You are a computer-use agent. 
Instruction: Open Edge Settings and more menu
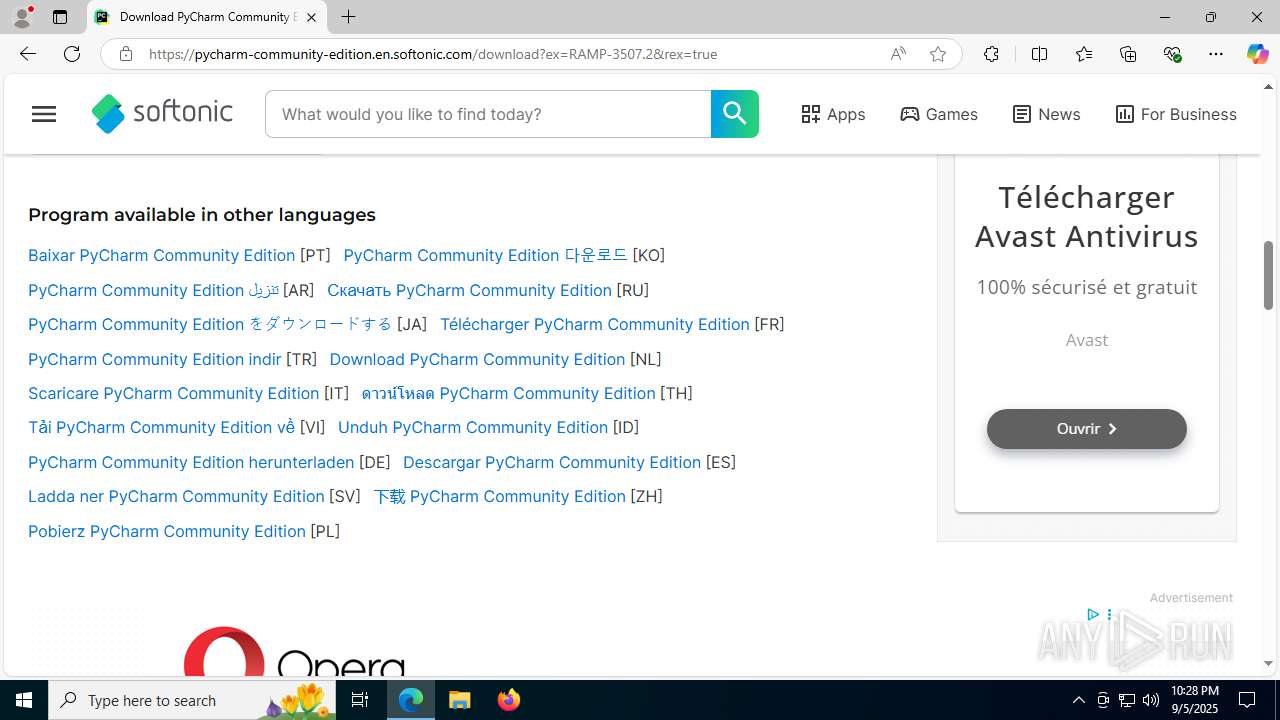1216,54
